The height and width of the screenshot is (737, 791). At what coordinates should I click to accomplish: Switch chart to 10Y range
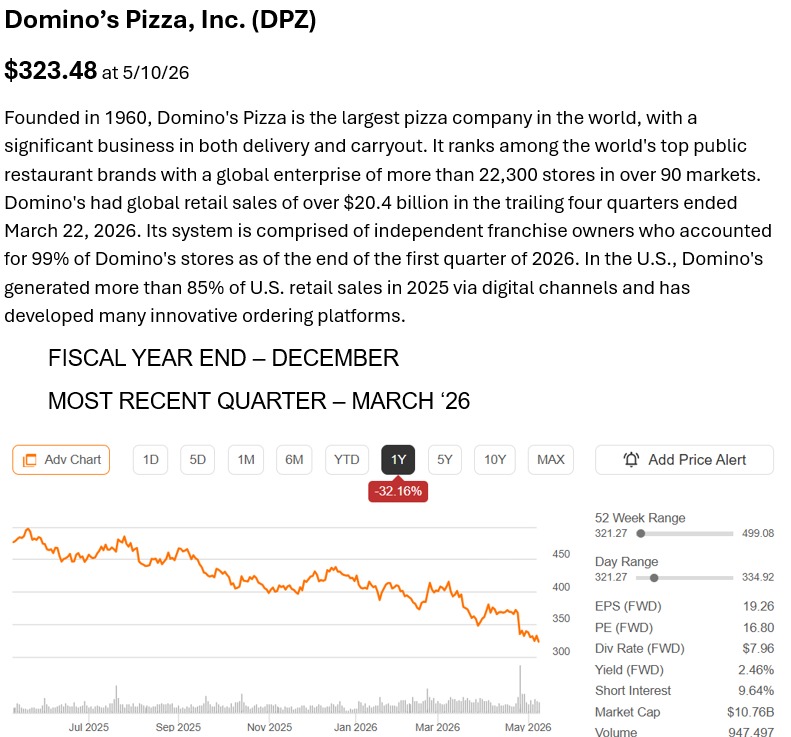(495, 460)
